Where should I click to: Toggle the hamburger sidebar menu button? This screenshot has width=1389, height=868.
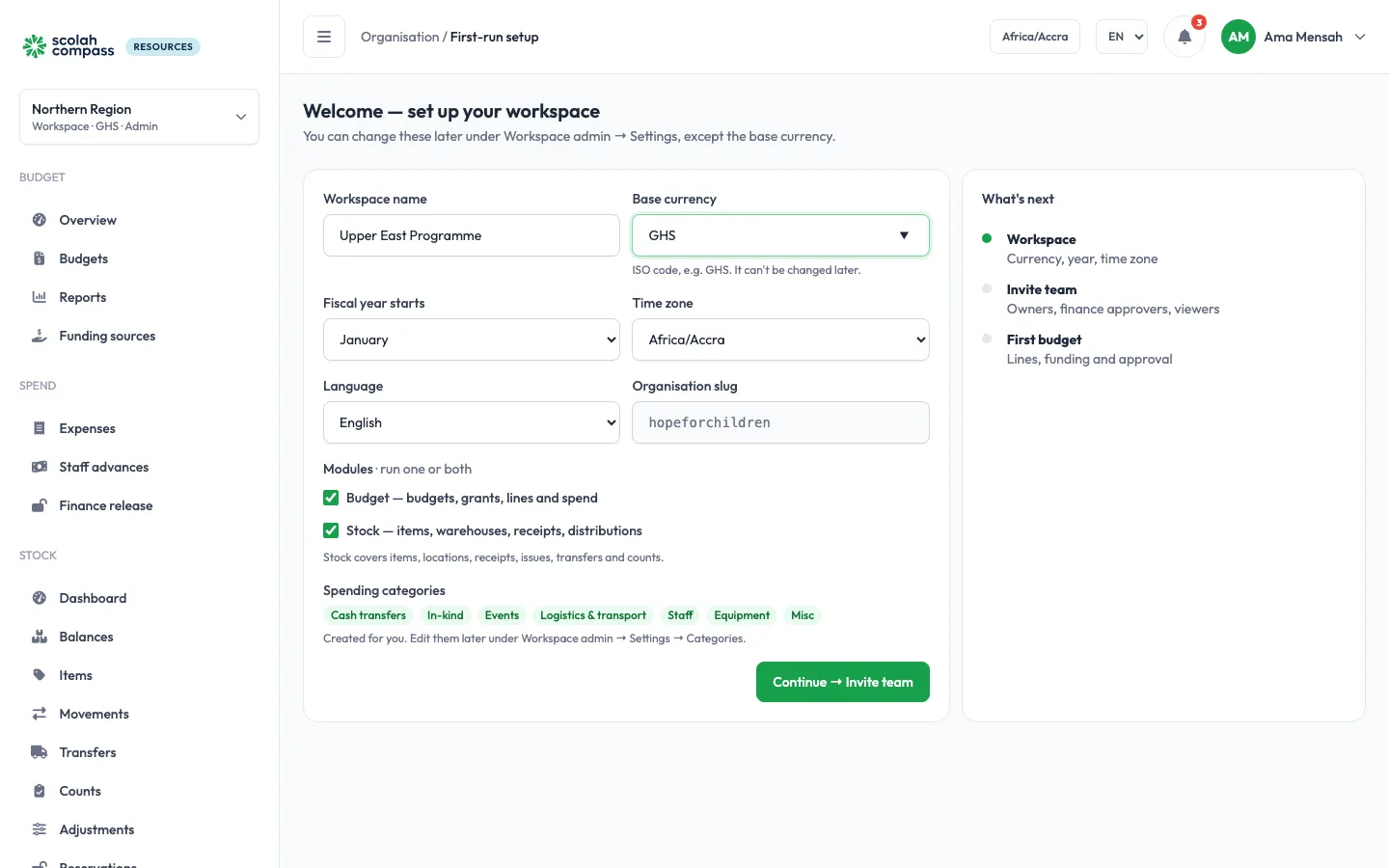coord(324,37)
